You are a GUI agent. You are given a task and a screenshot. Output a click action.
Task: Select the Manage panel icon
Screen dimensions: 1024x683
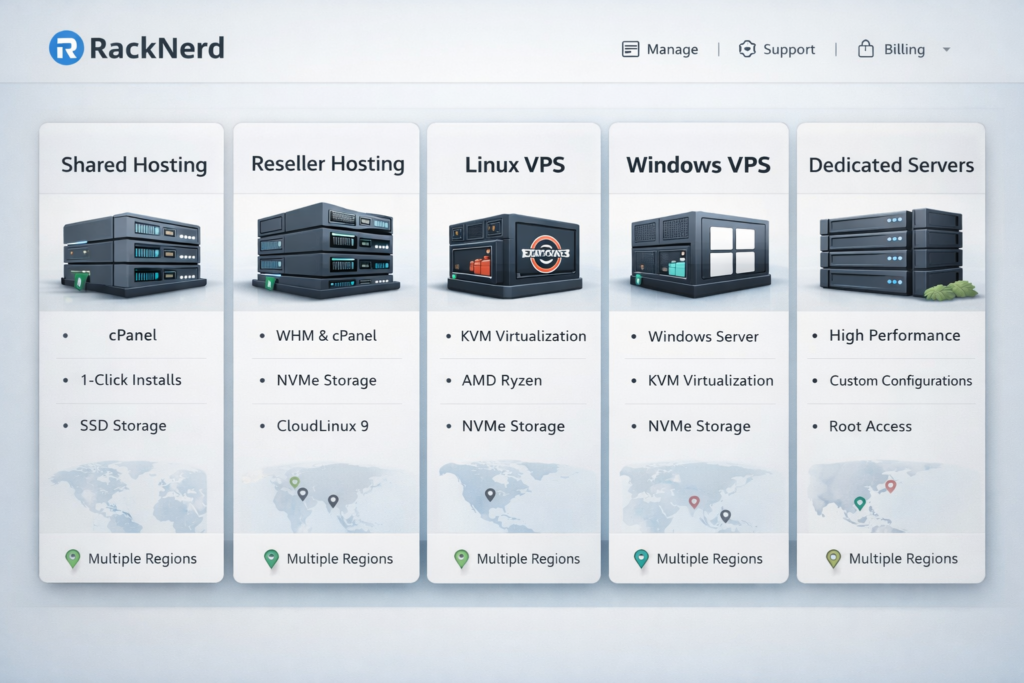(x=630, y=48)
